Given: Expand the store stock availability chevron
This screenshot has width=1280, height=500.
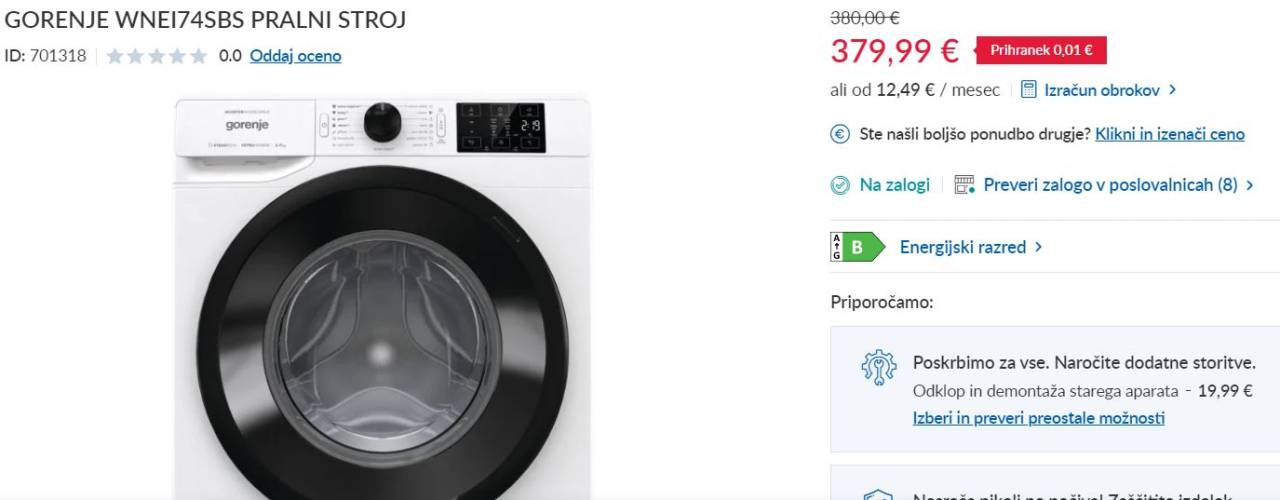Looking at the screenshot, I should click(1250, 185).
